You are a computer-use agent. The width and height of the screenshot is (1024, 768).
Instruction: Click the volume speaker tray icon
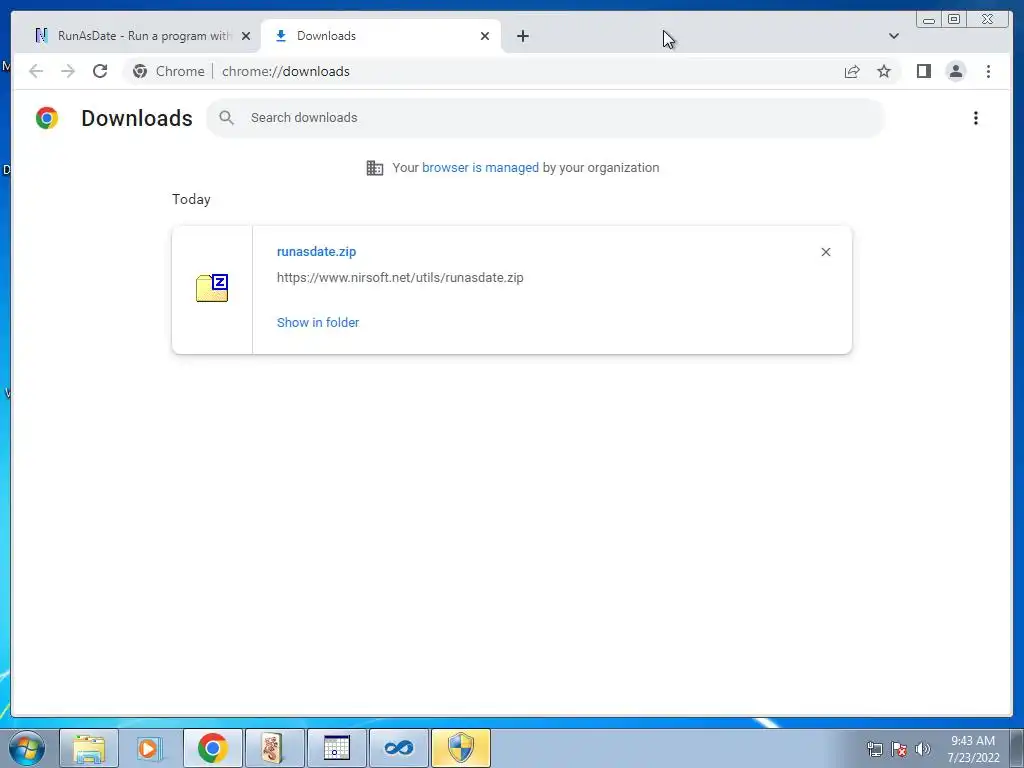tap(923, 749)
